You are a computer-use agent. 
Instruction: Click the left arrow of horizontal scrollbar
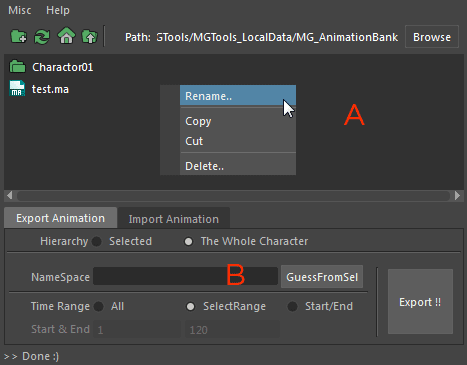pos(10,195)
